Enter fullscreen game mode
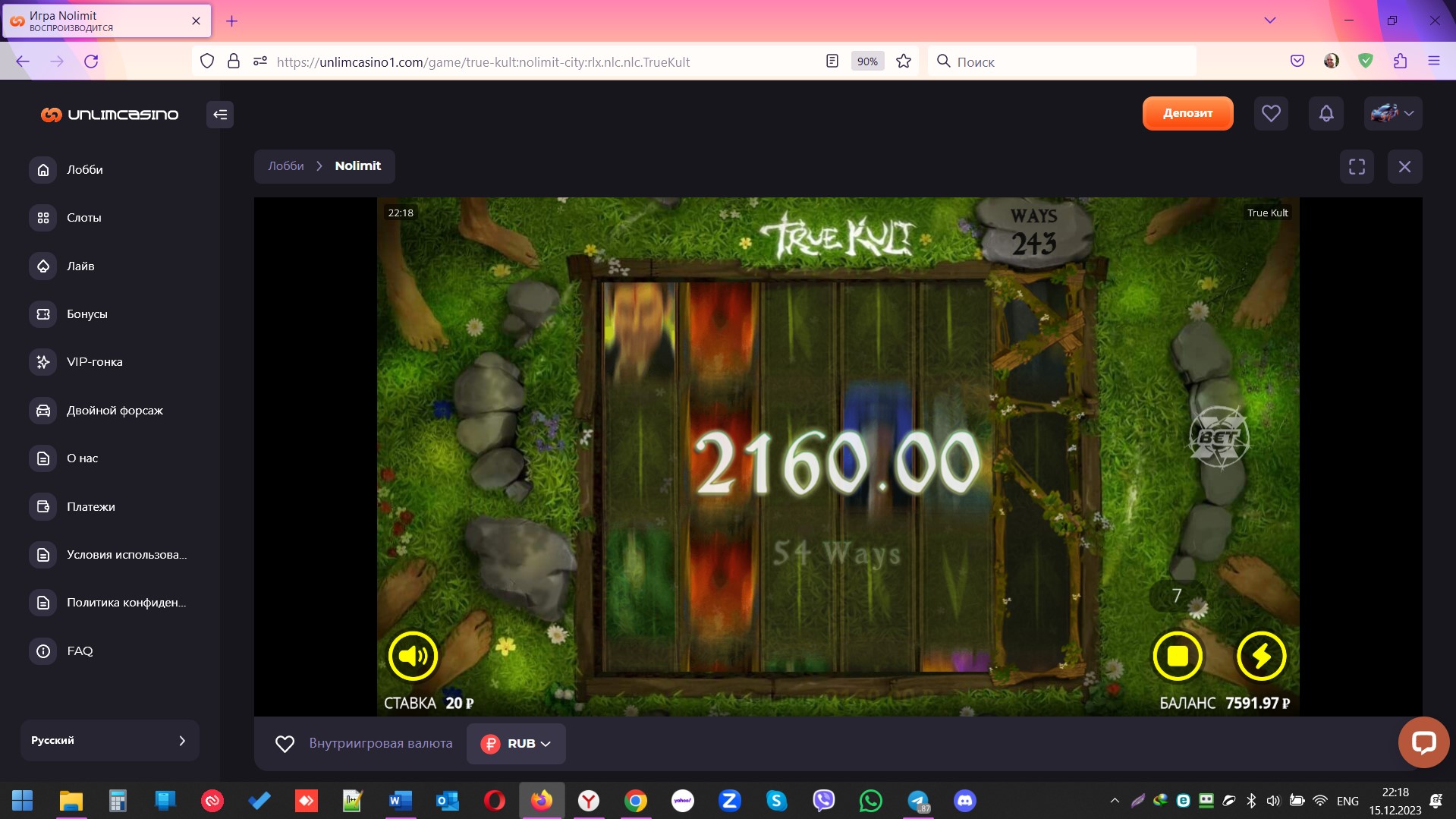Viewport: 1456px width, 819px height. tap(1357, 166)
